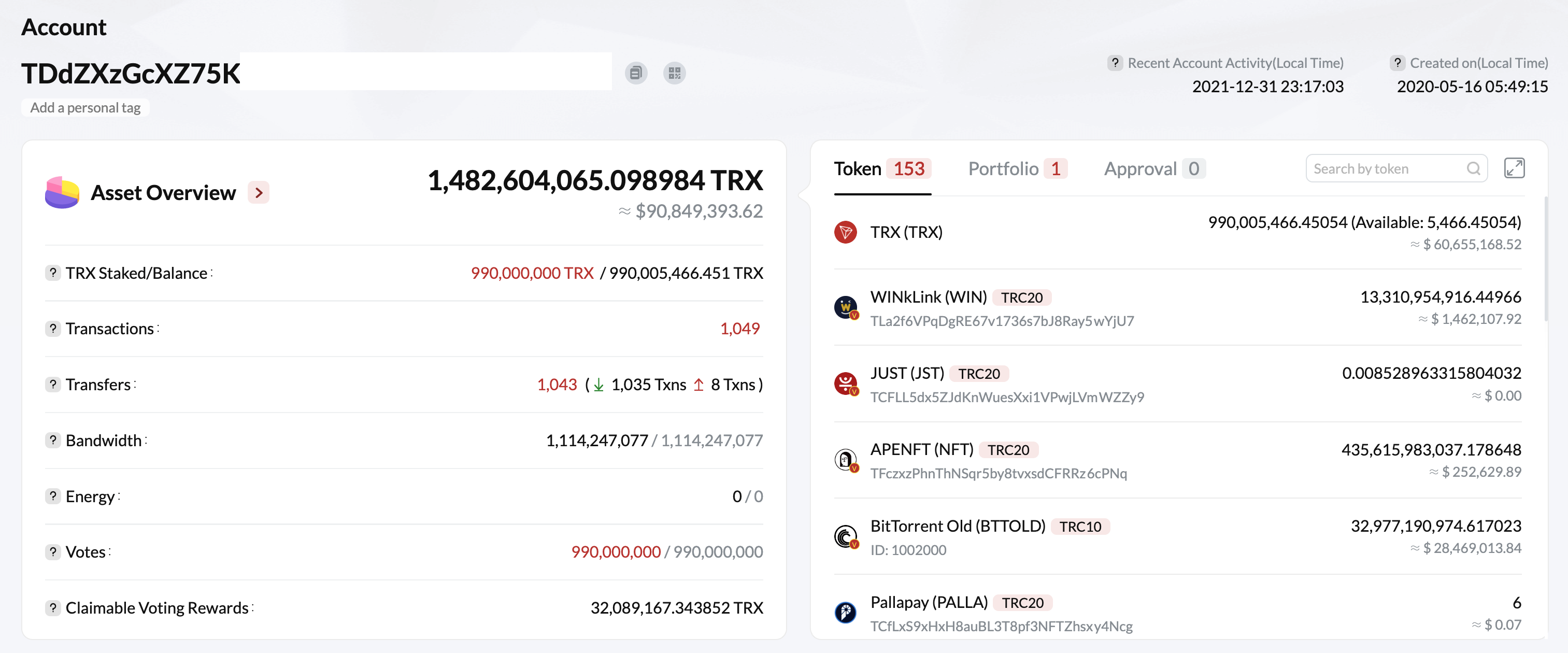Open the APENFT (NFT) token name
This screenshot has height=653, width=1568.
click(x=921, y=449)
